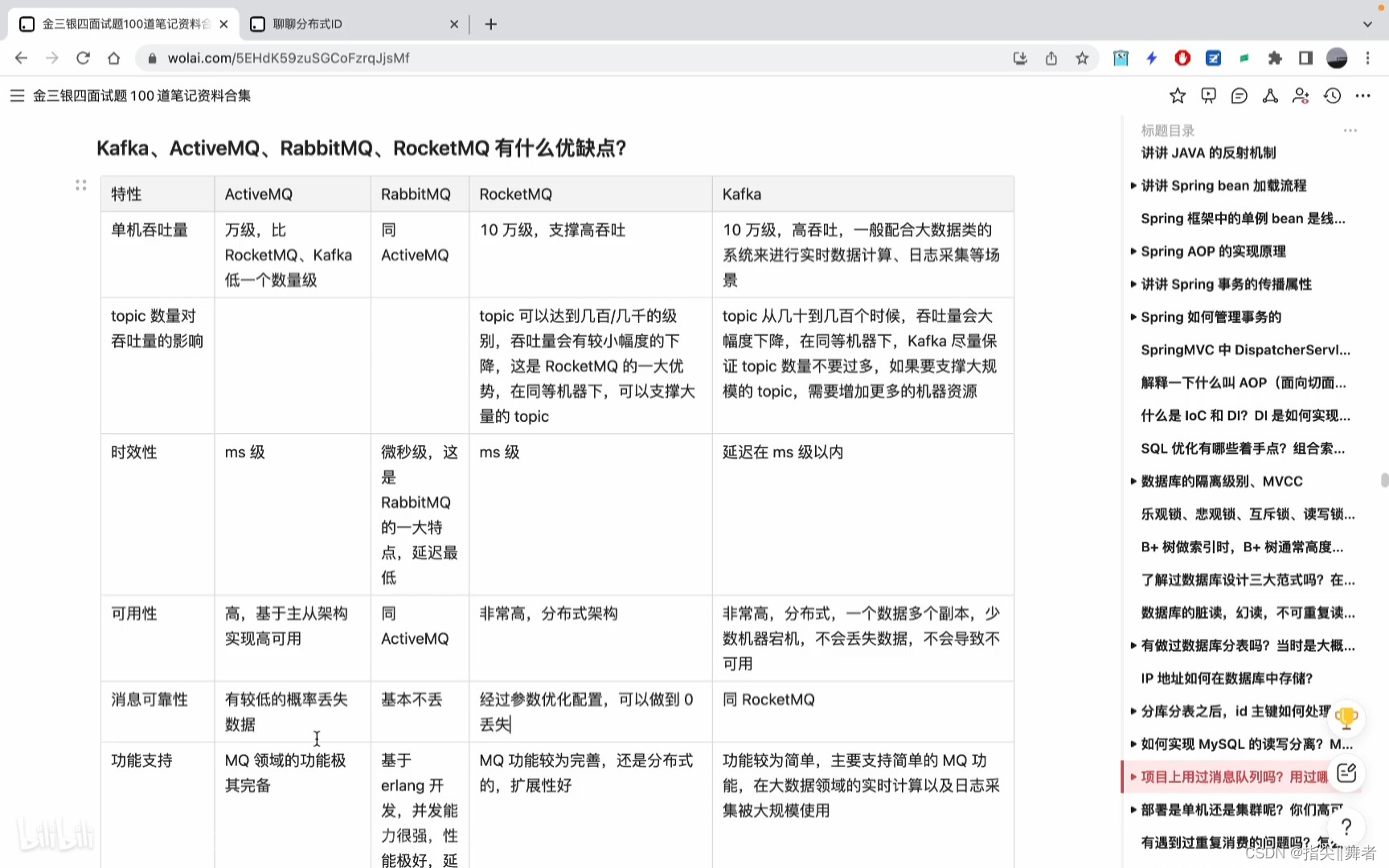Open Chrome three-dot menu

[x=1367, y=58]
